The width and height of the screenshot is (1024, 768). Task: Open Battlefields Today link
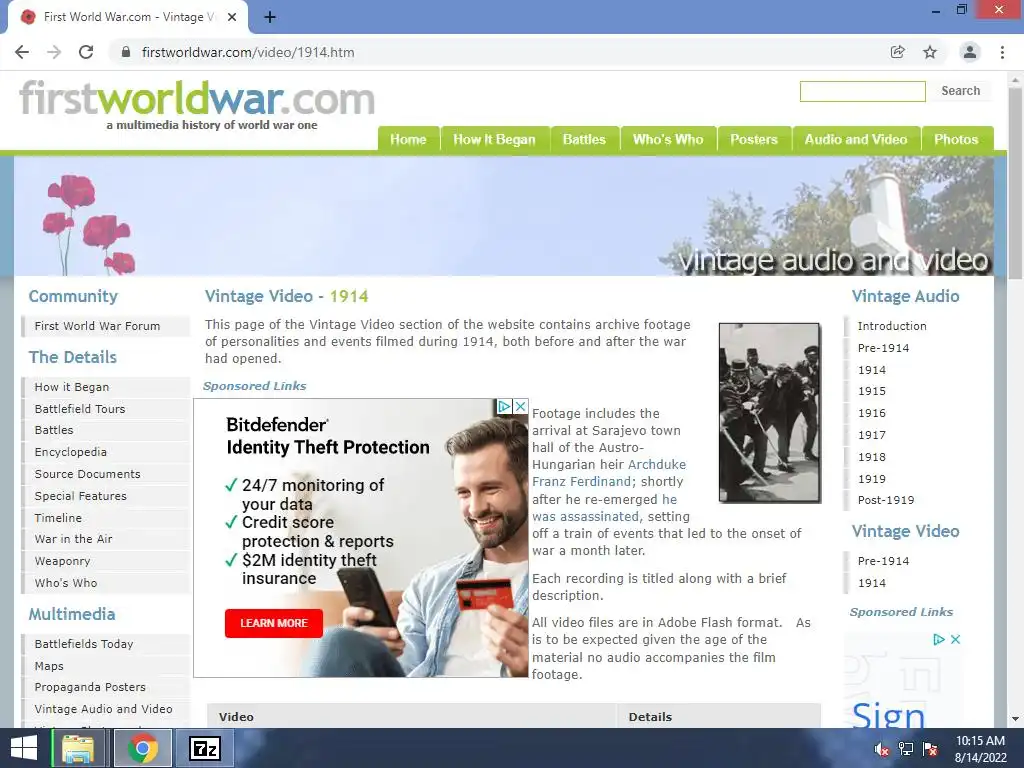(84, 644)
